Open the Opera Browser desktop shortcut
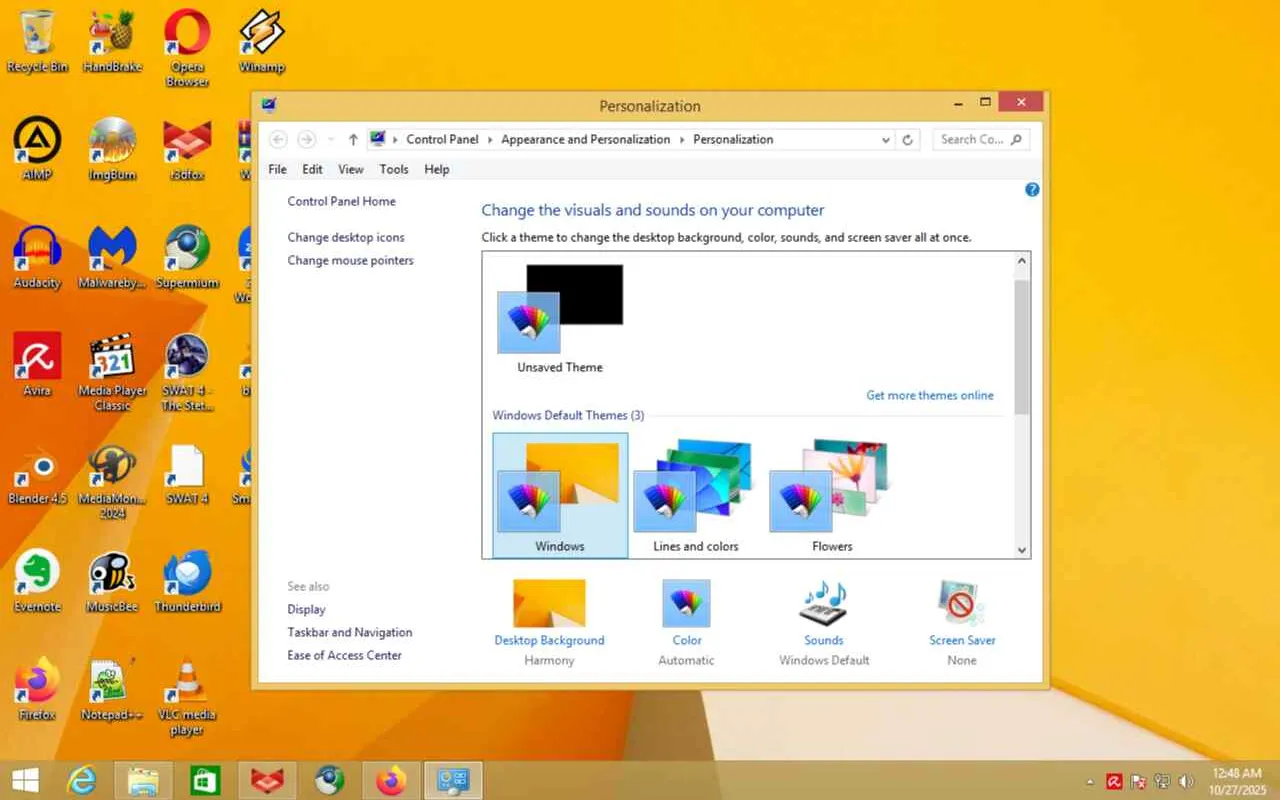The width and height of the screenshot is (1280, 800). point(187,47)
